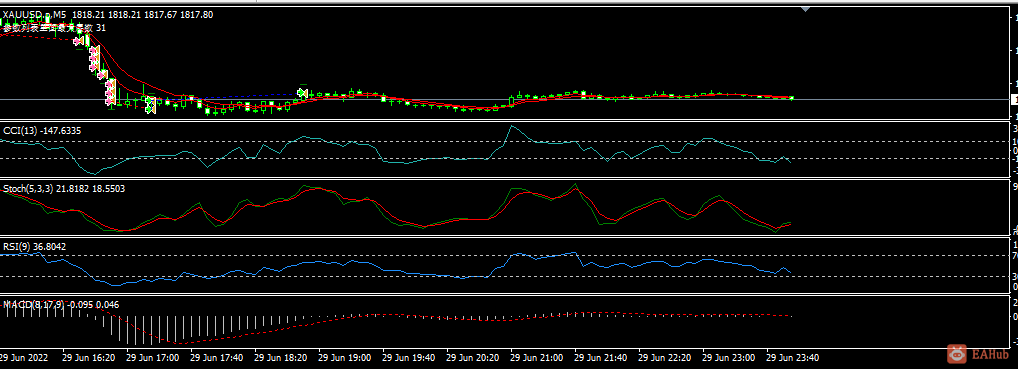Click the EAHub pig logo icon
The width and height of the screenshot is (1018, 369).
coord(956,354)
